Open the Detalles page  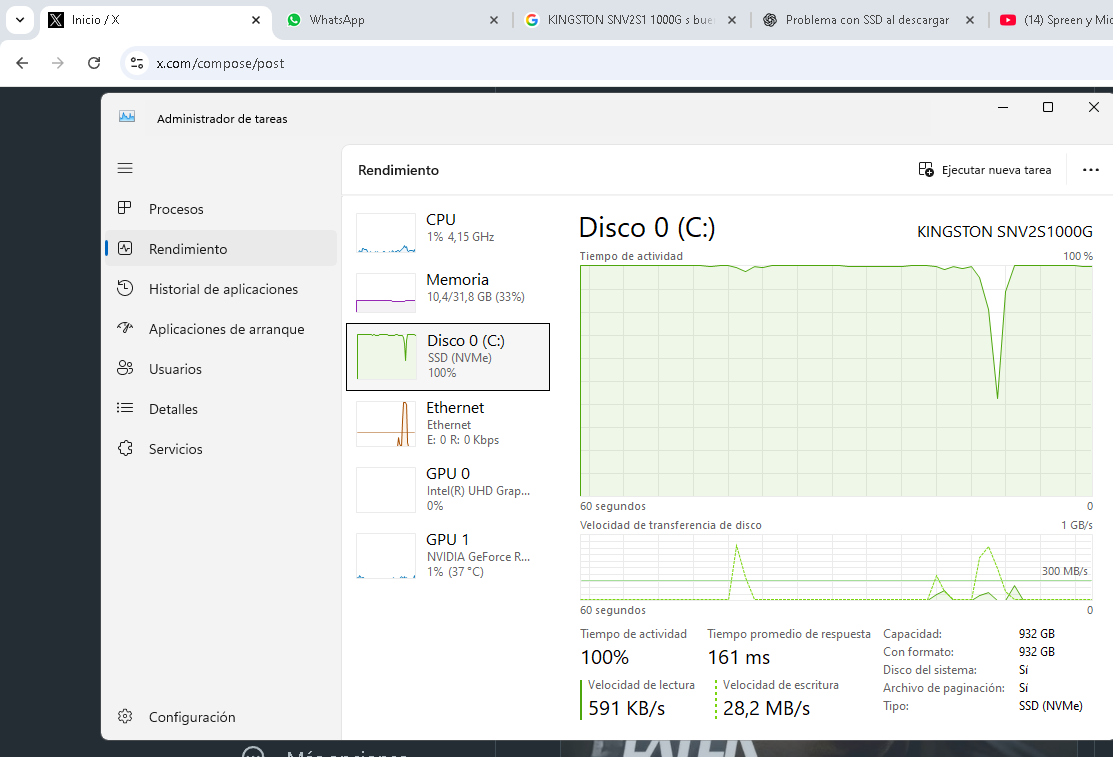[x=221, y=409]
